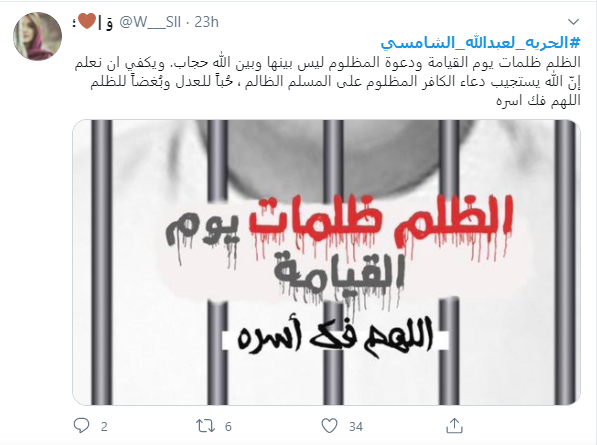The height and width of the screenshot is (445, 597).
Task: Retweet using the retweet arrows icon
Action: pyautogui.click(x=205, y=426)
